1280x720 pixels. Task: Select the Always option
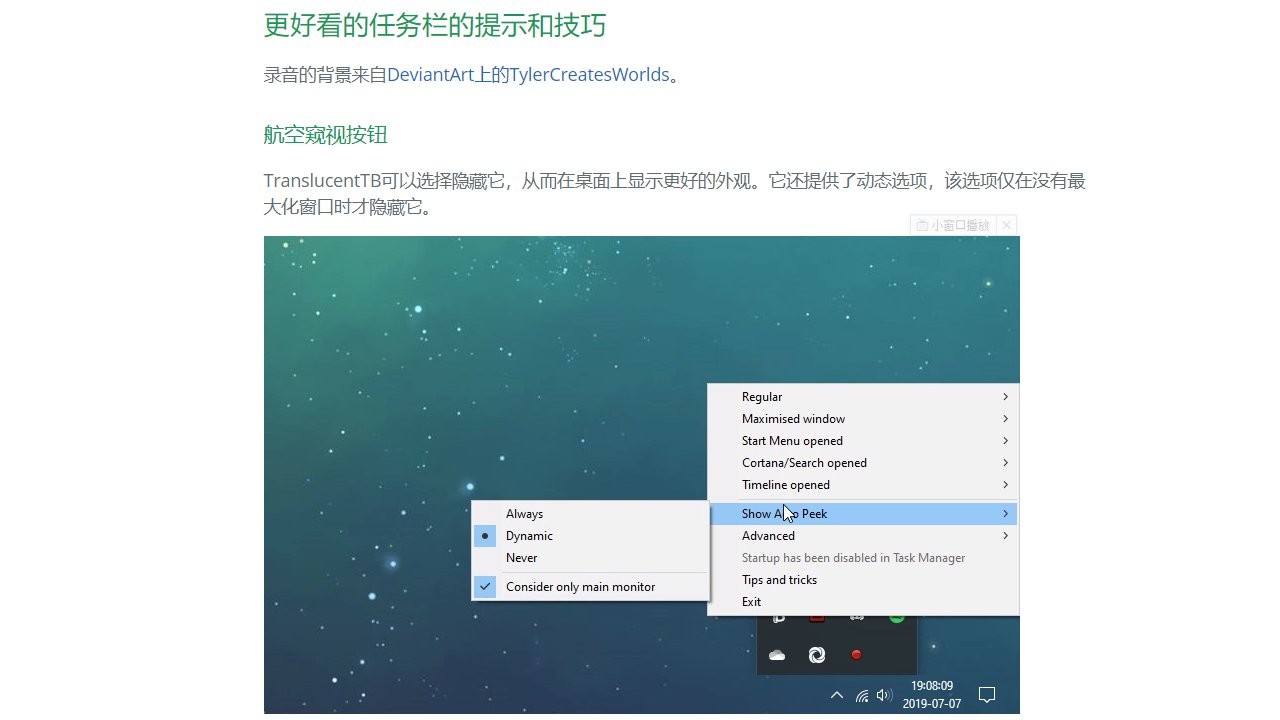click(590, 514)
